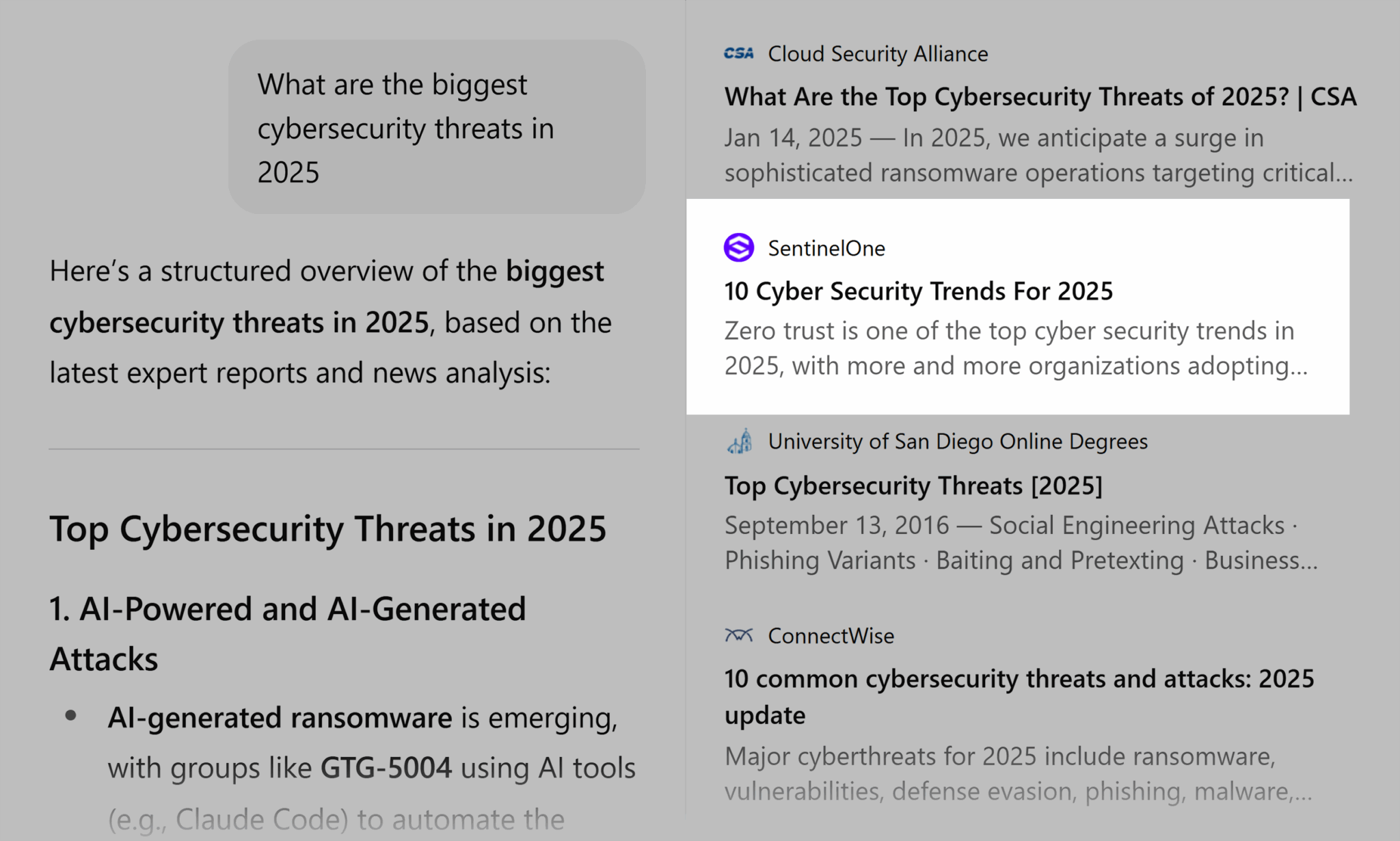Image resolution: width=1400 pixels, height=841 pixels.
Task: Click the SentinelOne source name
Action: click(x=826, y=248)
